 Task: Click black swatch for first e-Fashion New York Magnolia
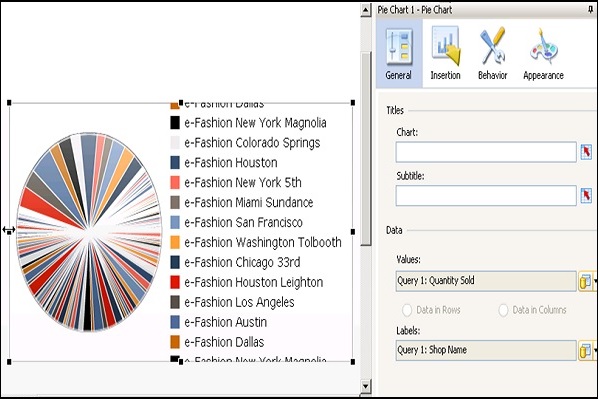(x=175, y=123)
